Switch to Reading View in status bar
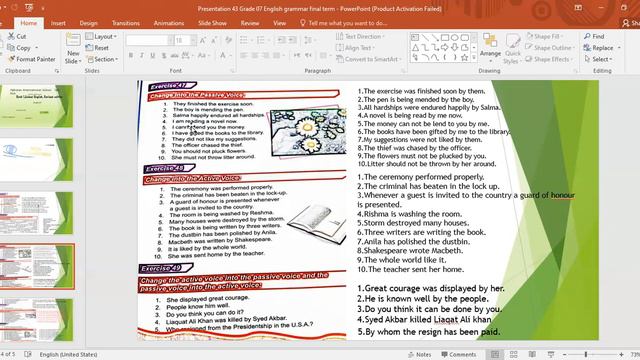The width and height of the screenshot is (640, 360). click(532, 354)
